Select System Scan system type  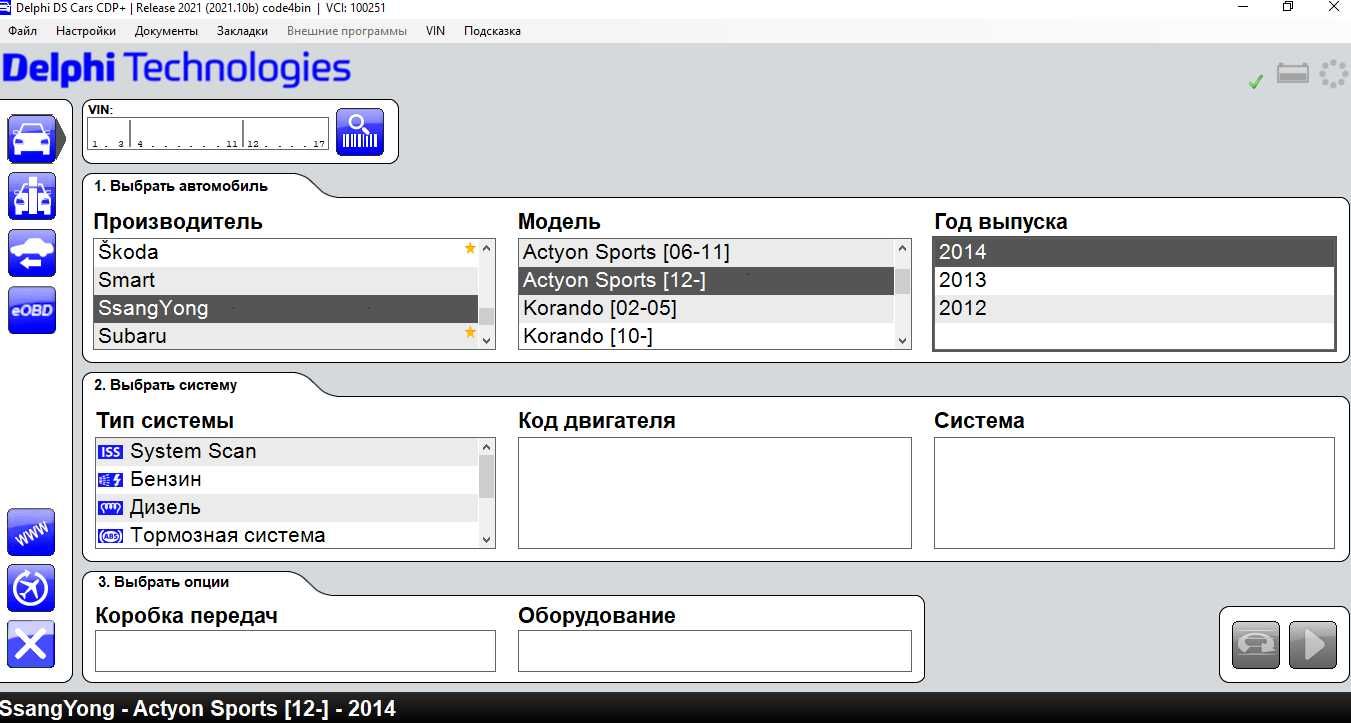coord(287,452)
